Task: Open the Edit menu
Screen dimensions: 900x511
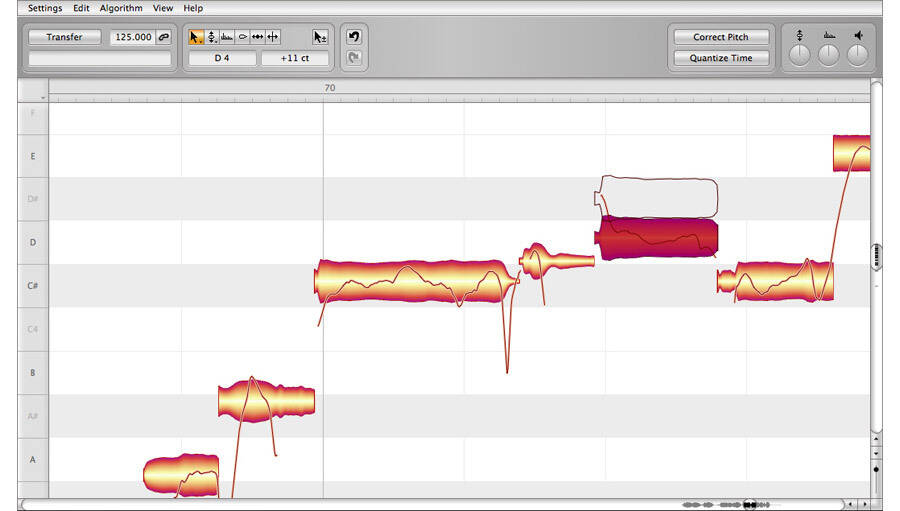Action: [81, 8]
